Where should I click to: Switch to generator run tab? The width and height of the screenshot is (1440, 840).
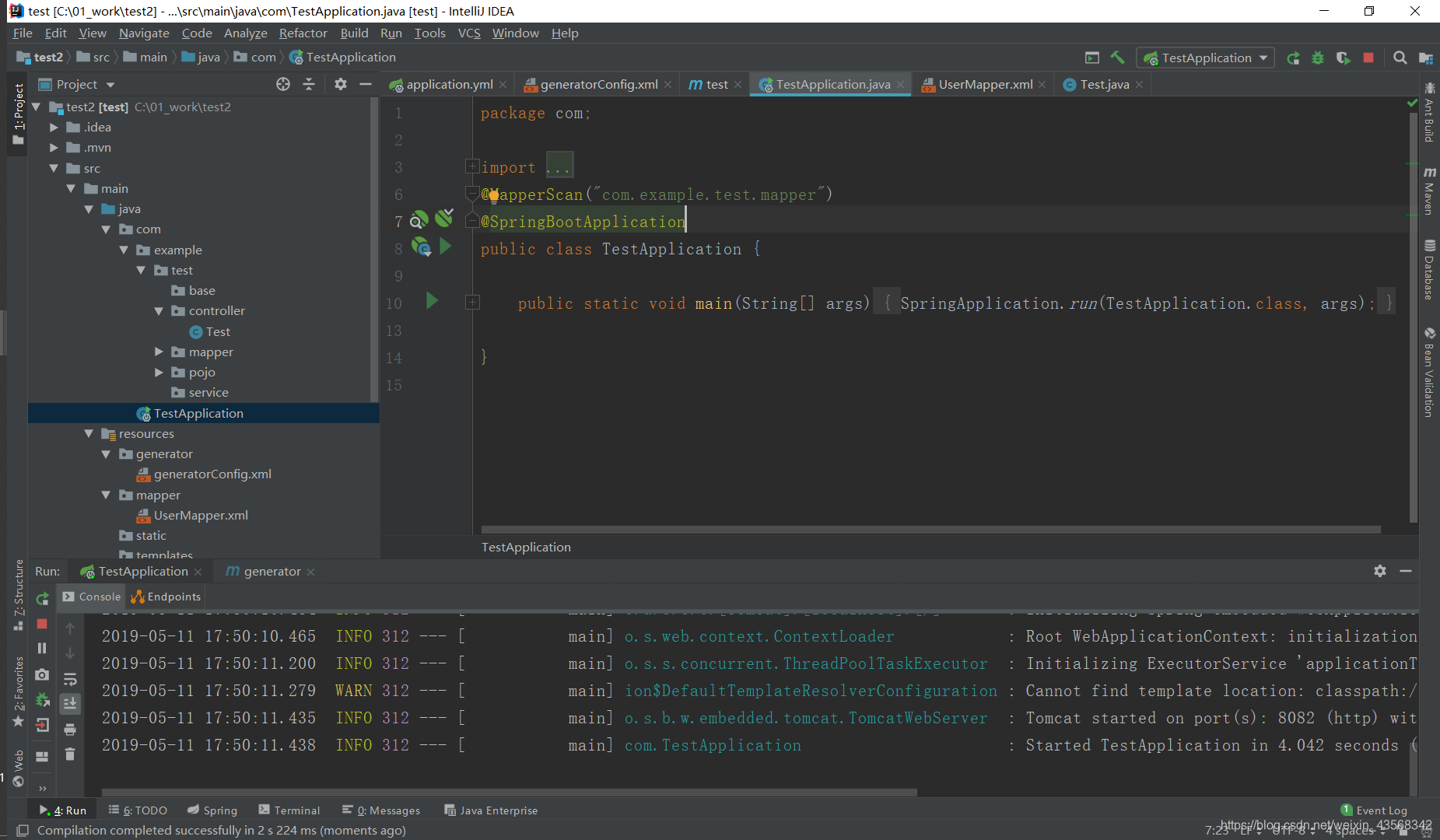(x=271, y=571)
